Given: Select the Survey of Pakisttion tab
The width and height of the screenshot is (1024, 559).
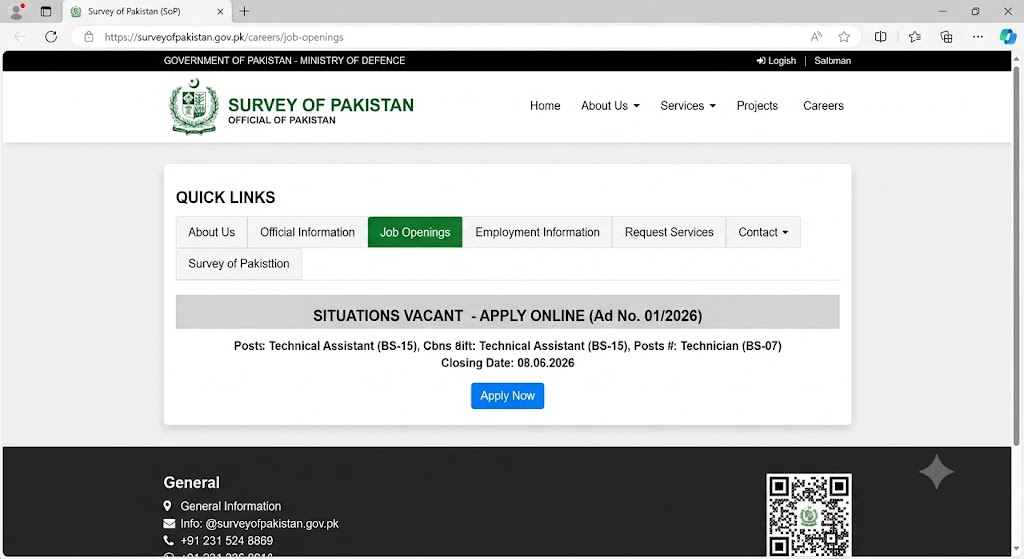Looking at the screenshot, I should [x=238, y=264].
